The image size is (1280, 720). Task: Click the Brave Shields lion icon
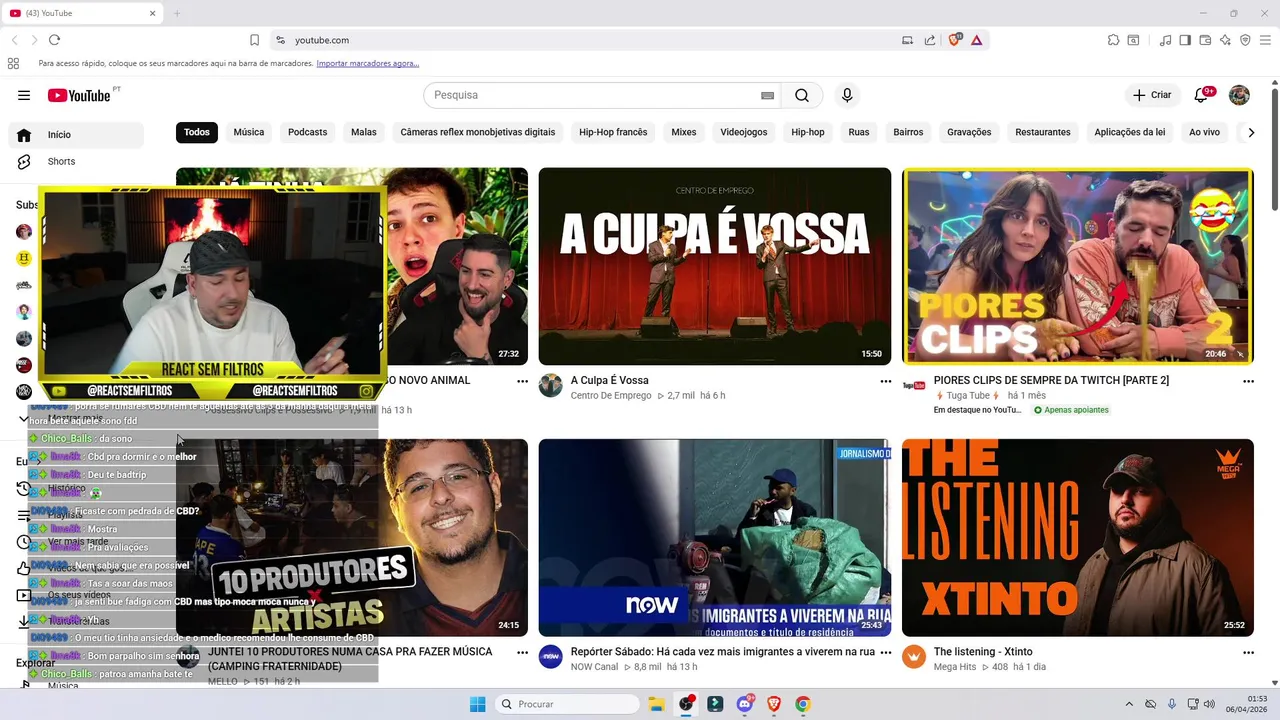coord(954,40)
